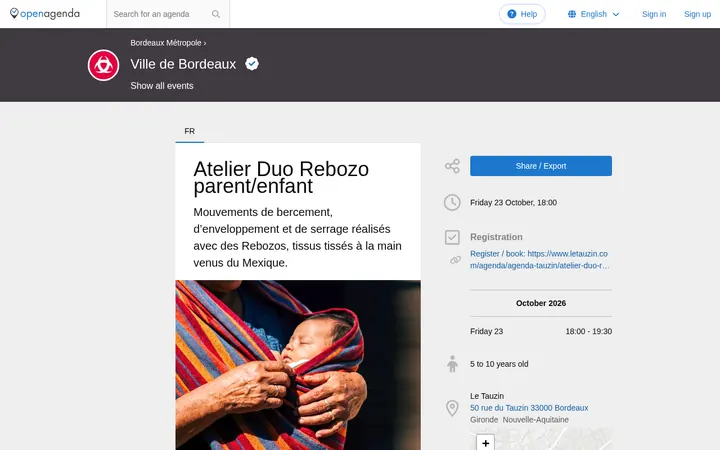
Task: Click the map pin location icon
Action: (x=452, y=408)
